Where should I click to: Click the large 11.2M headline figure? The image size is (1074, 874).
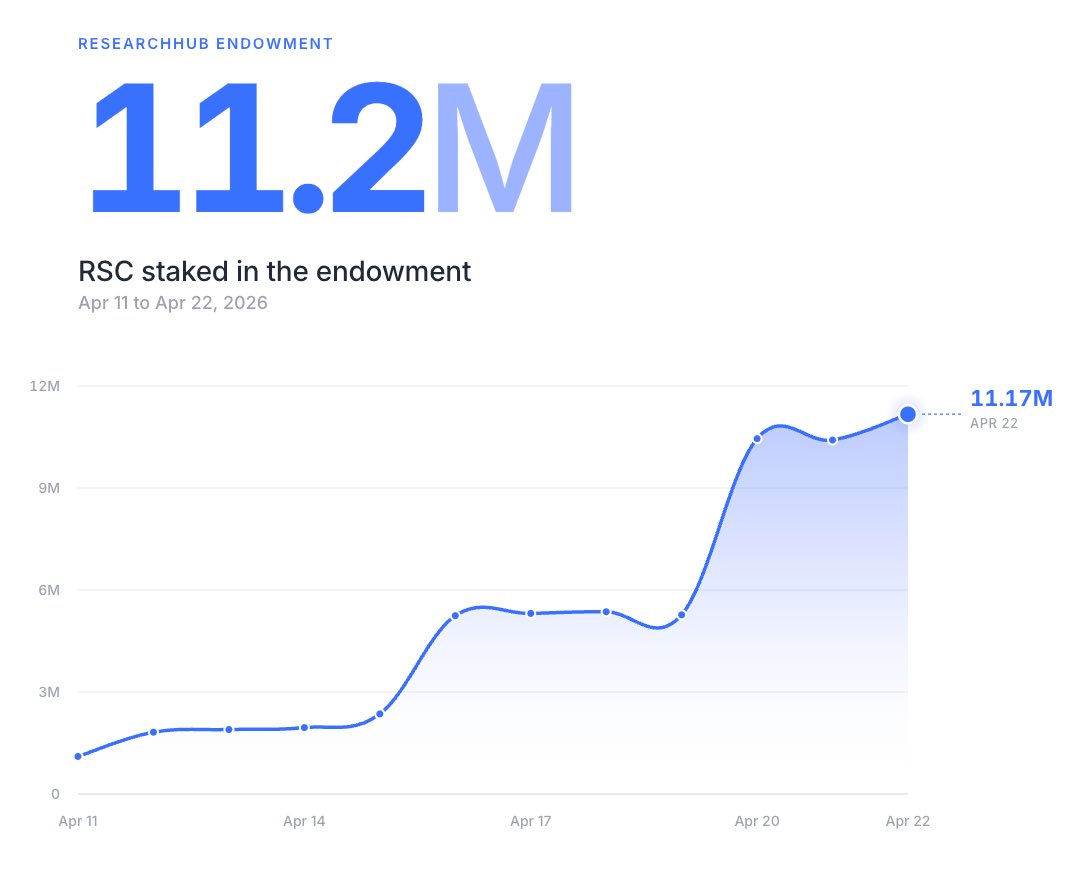[332, 147]
